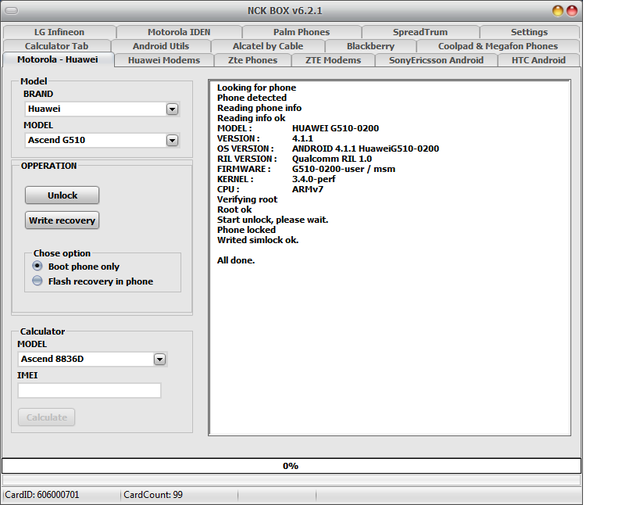This screenshot has height=505, width=640.
Task: Choose Flash recovery in phone option
Action: point(38,282)
